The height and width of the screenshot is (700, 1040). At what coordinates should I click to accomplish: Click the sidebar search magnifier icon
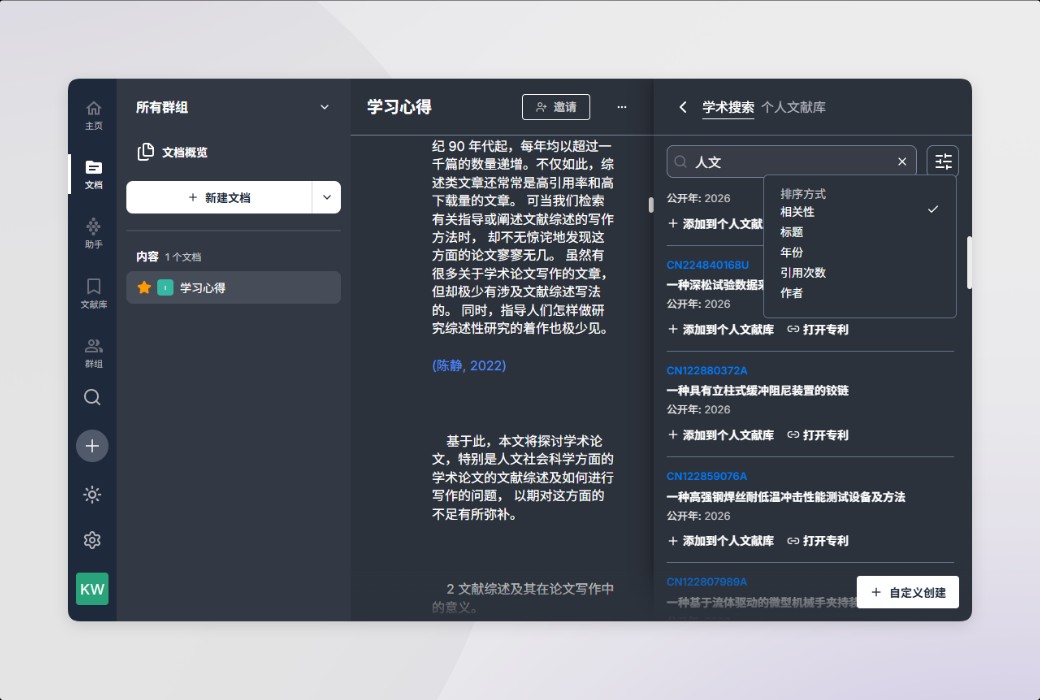click(x=92, y=397)
